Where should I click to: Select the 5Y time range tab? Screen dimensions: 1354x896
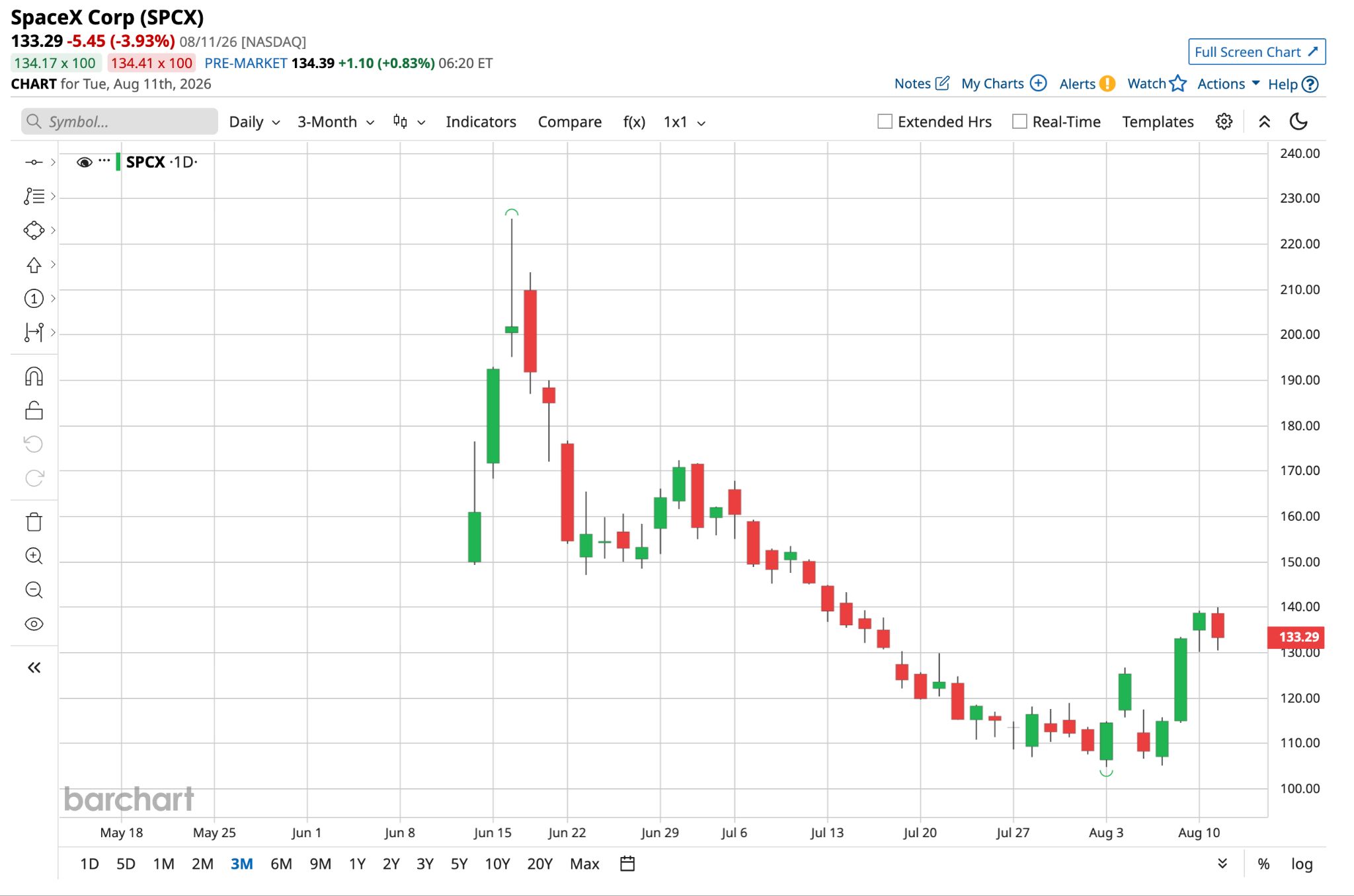click(x=459, y=864)
